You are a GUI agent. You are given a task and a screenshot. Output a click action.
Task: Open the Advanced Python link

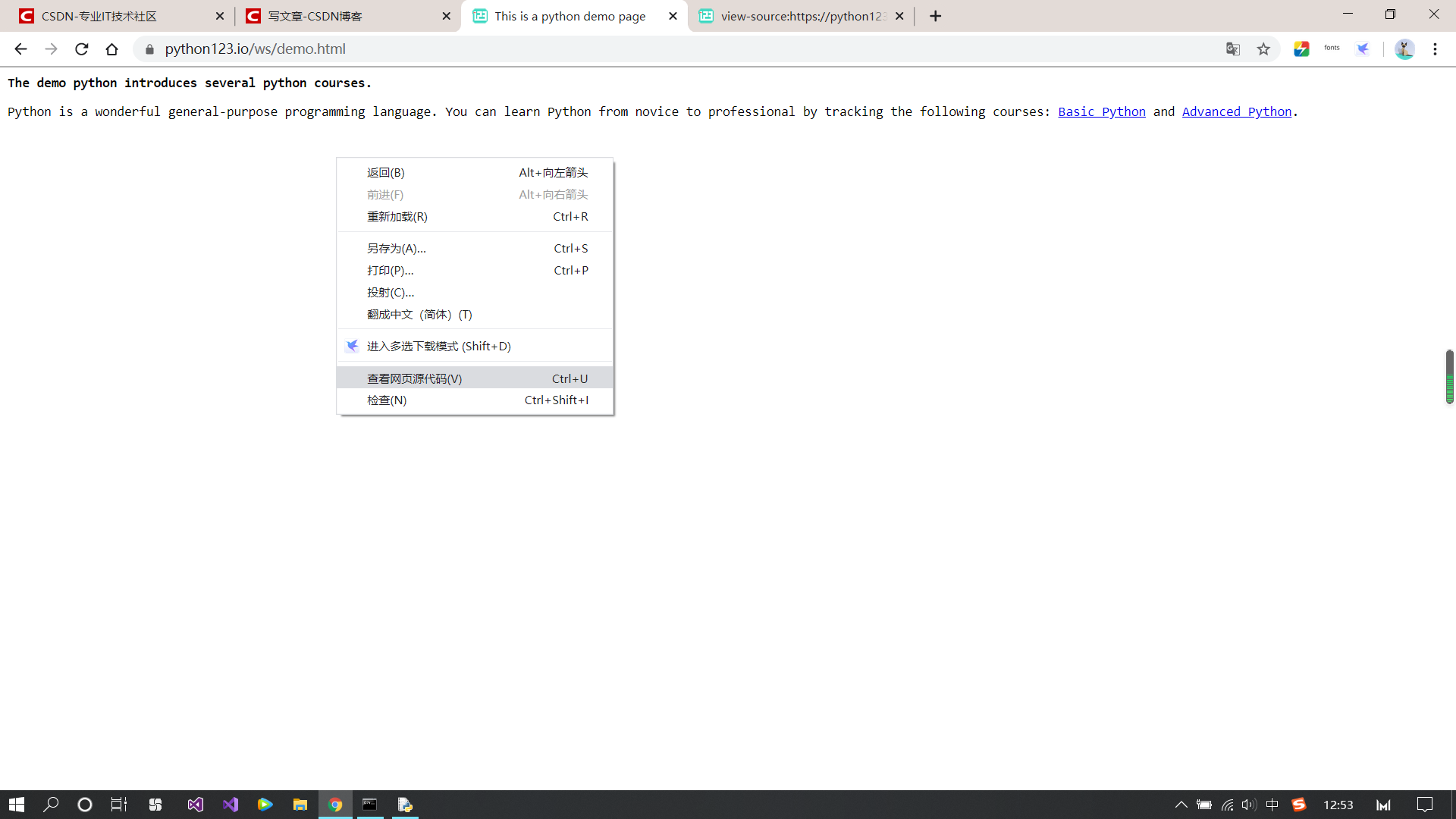click(1236, 111)
